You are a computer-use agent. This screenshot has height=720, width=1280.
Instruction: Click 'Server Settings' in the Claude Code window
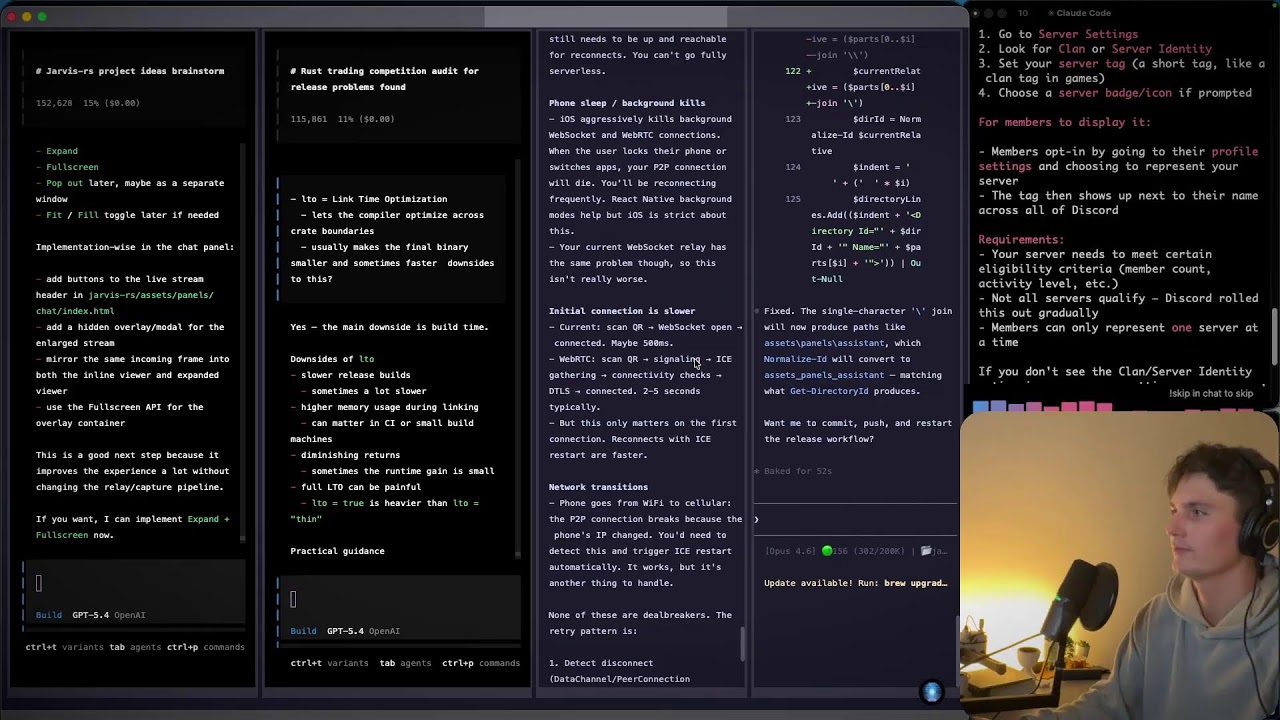coord(1088,34)
